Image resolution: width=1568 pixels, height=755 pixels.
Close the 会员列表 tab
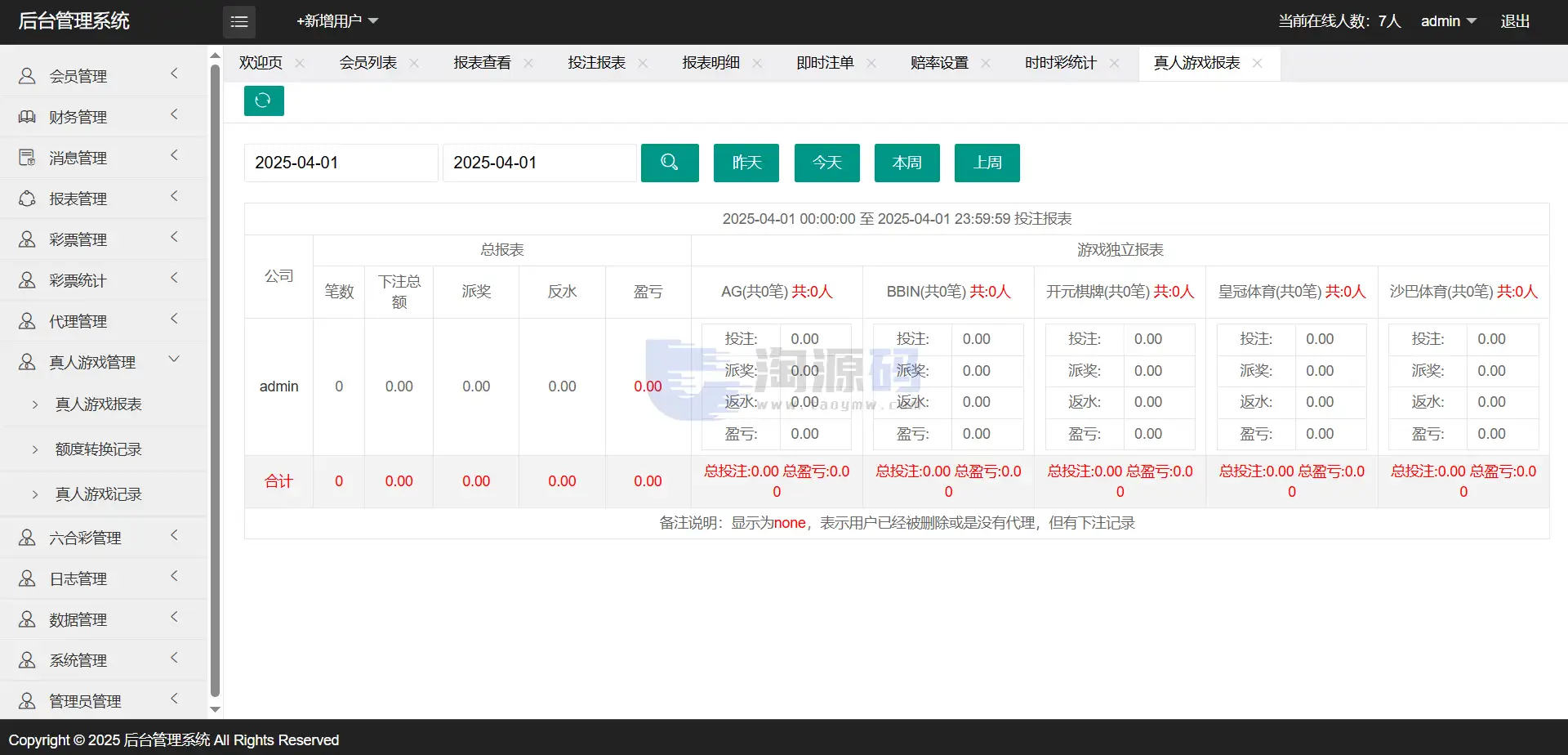coord(414,63)
